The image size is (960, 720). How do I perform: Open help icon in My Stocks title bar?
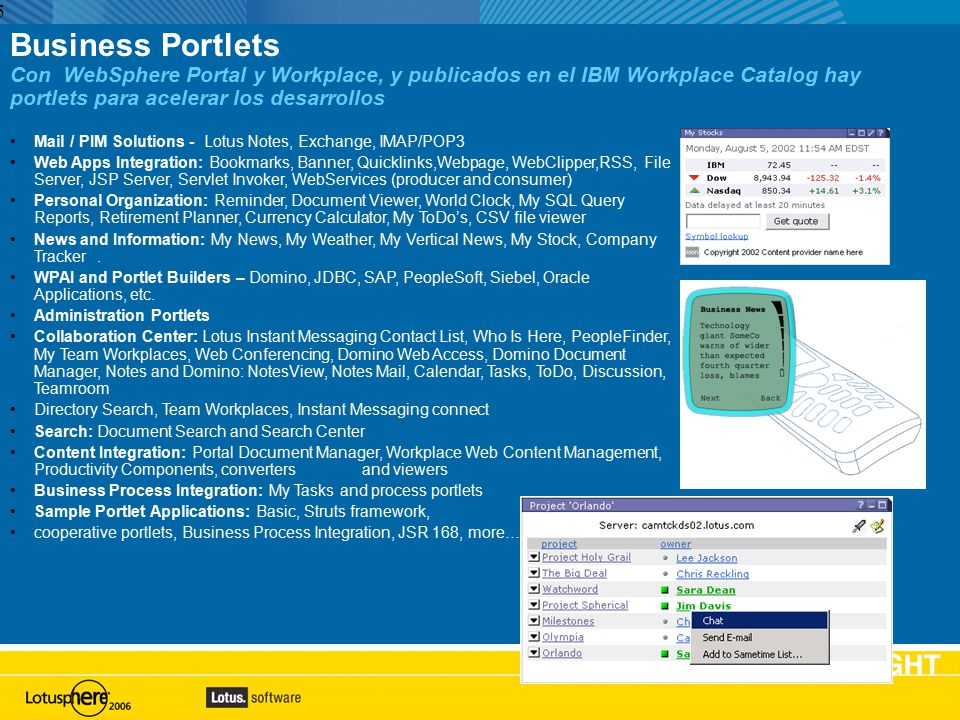point(880,133)
